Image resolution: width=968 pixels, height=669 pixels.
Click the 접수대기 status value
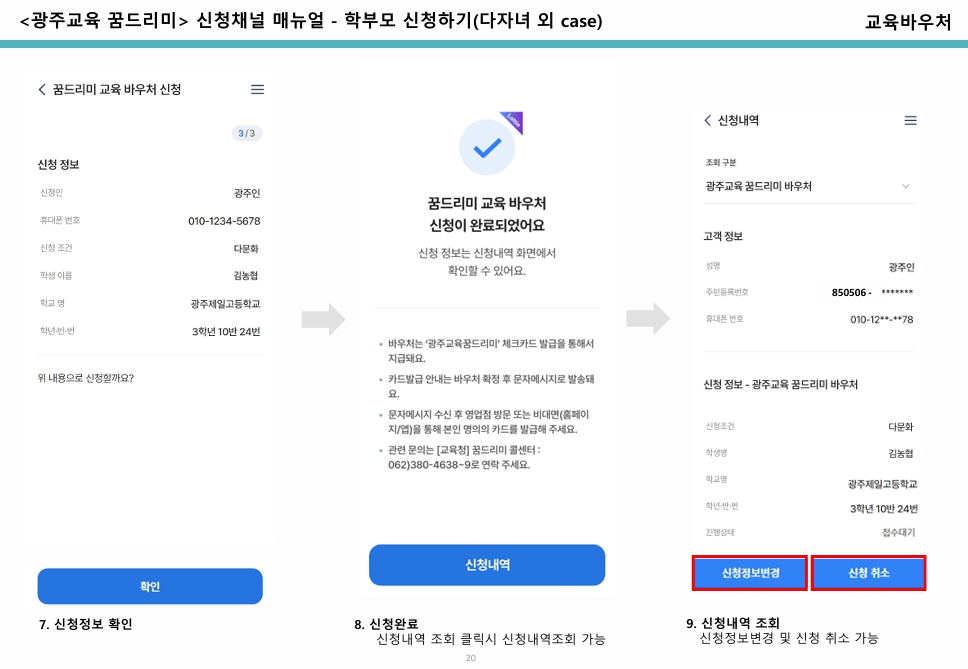pos(899,532)
